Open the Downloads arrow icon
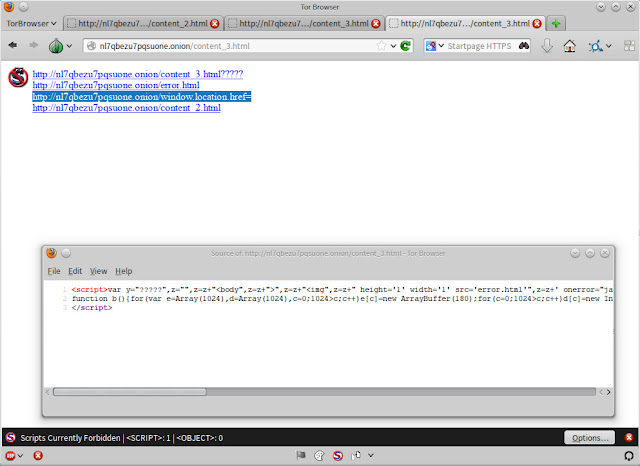This screenshot has height=466, width=640. click(x=547, y=46)
